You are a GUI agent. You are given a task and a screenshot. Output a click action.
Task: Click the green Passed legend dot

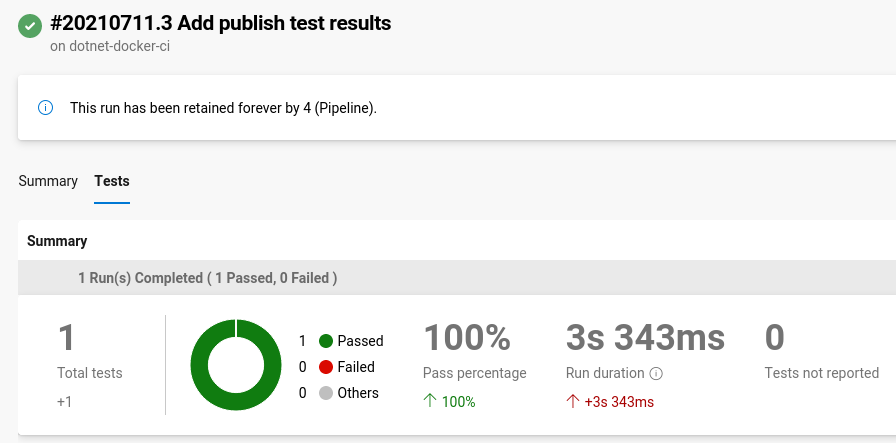(325, 341)
